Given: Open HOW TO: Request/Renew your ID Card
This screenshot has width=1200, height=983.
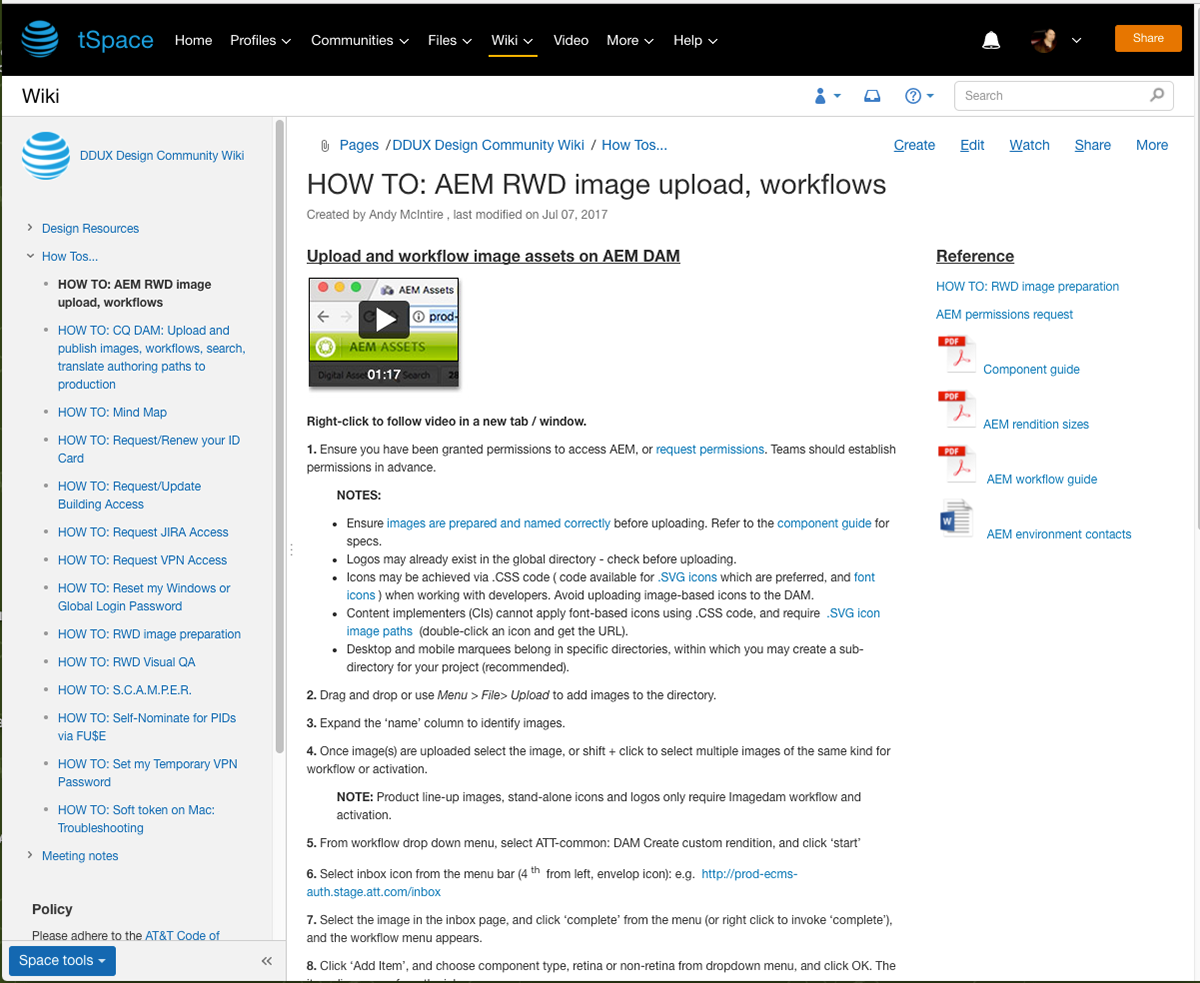Looking at the screenshot, I should click(149, 449).
